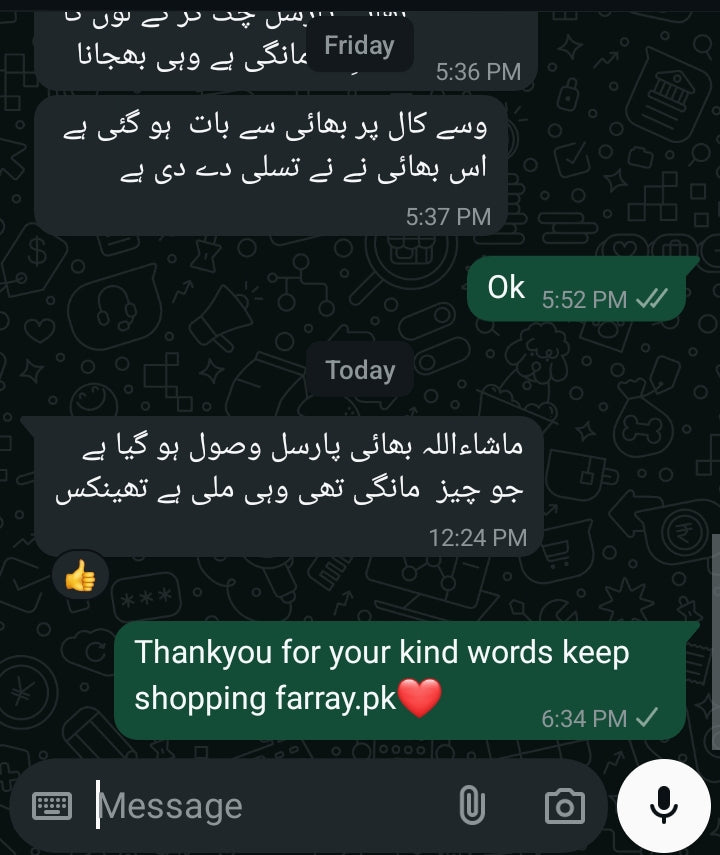Open the camera from message bar

click(x=565, y=806)
